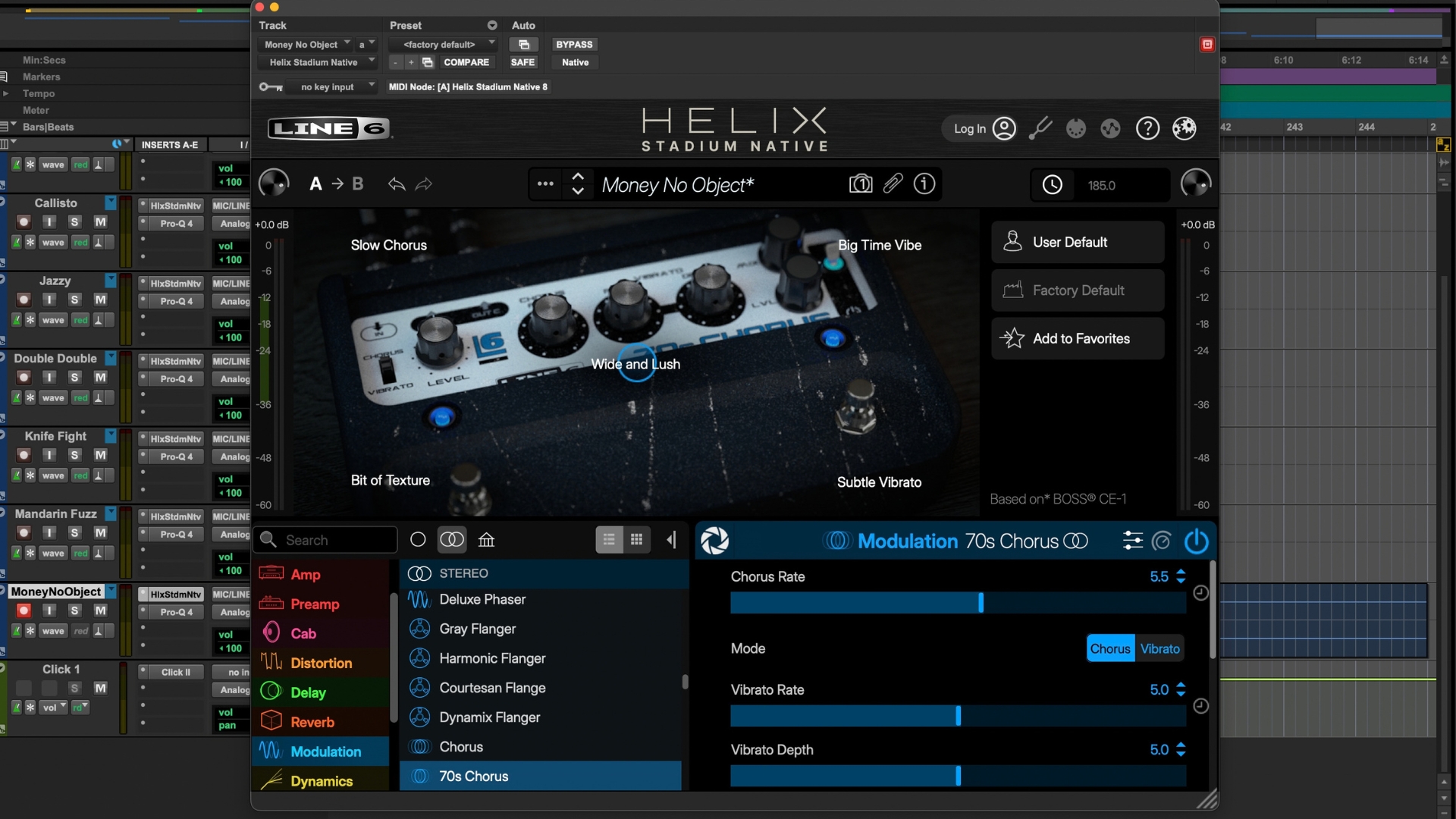The width and height of the screenshot is (1456, 819).
Task: Open the preset info icon
Action: point(924,184)
